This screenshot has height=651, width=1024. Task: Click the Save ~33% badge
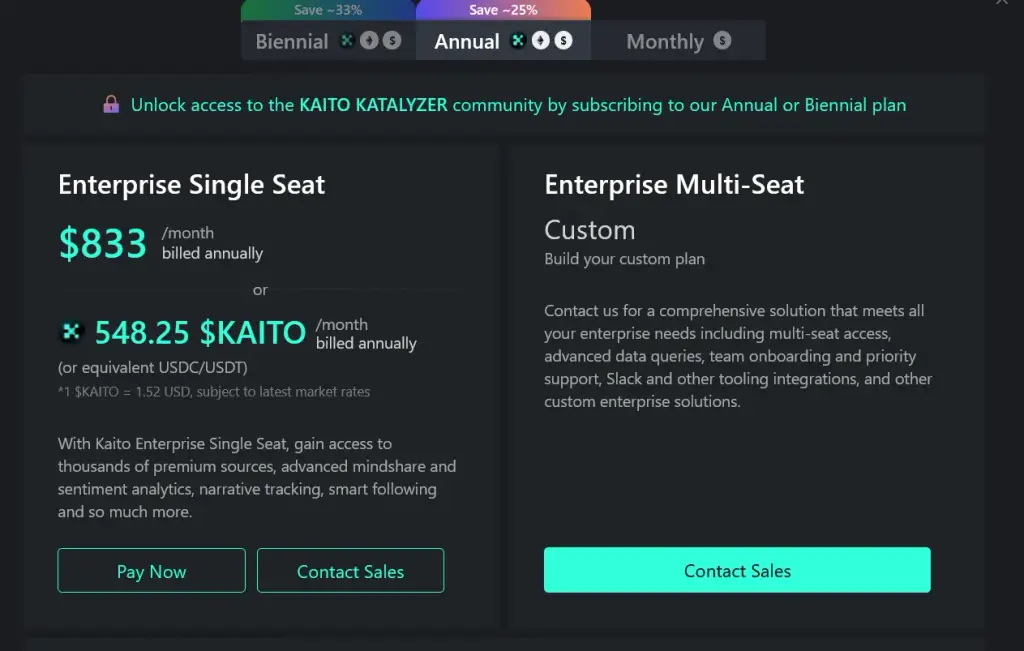[x=328, y=10]
